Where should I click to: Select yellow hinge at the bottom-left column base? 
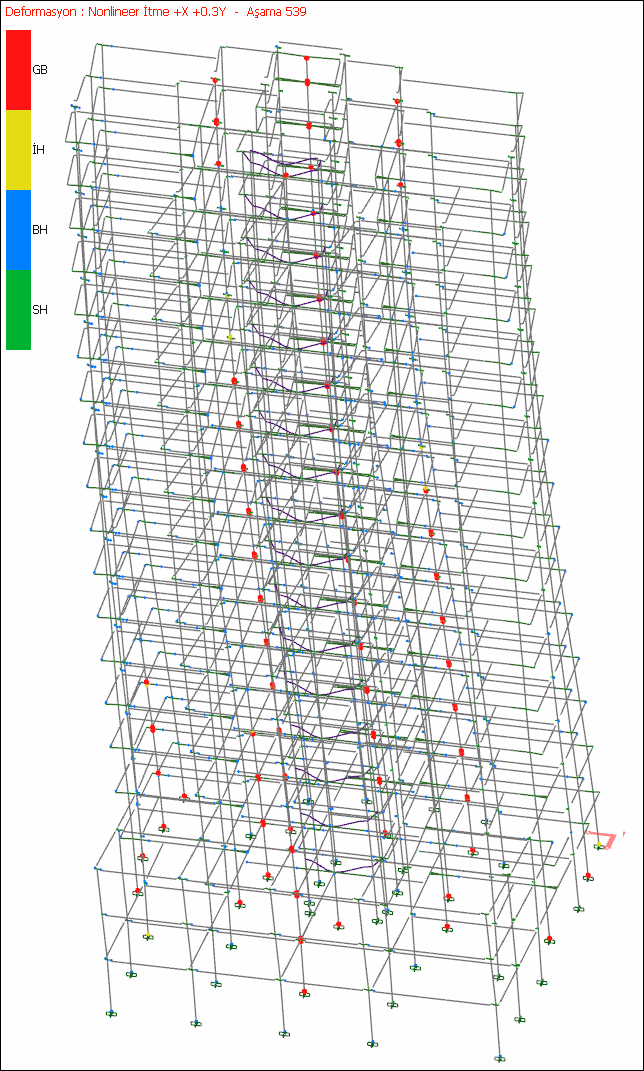click(x=148, y=936)
